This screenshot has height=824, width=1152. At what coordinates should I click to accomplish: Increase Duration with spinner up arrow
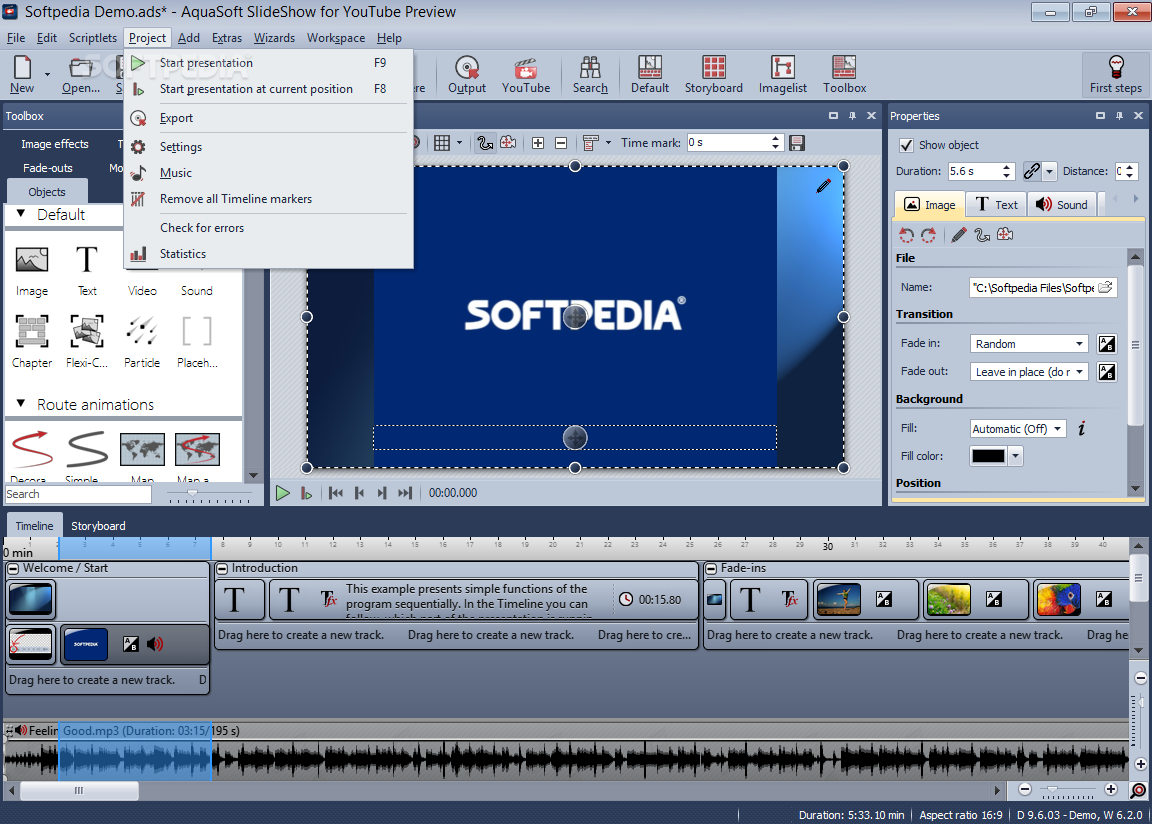point(1007,167)
